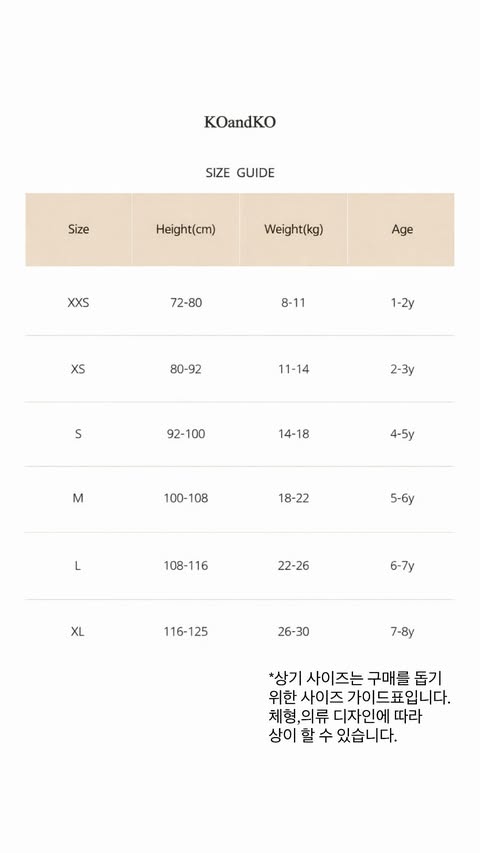Image resolution: width=480 pixels, height=853 pixels.
Task: Select the Weight(kg) column header
Action: 293,229
